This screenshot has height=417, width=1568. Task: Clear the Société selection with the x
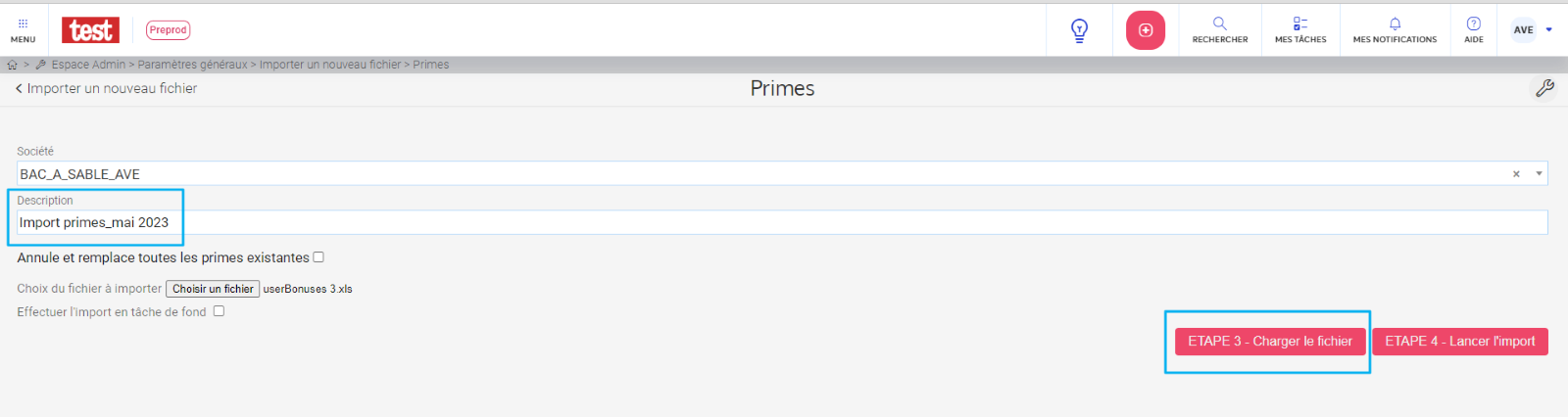tap(1516, 174)
